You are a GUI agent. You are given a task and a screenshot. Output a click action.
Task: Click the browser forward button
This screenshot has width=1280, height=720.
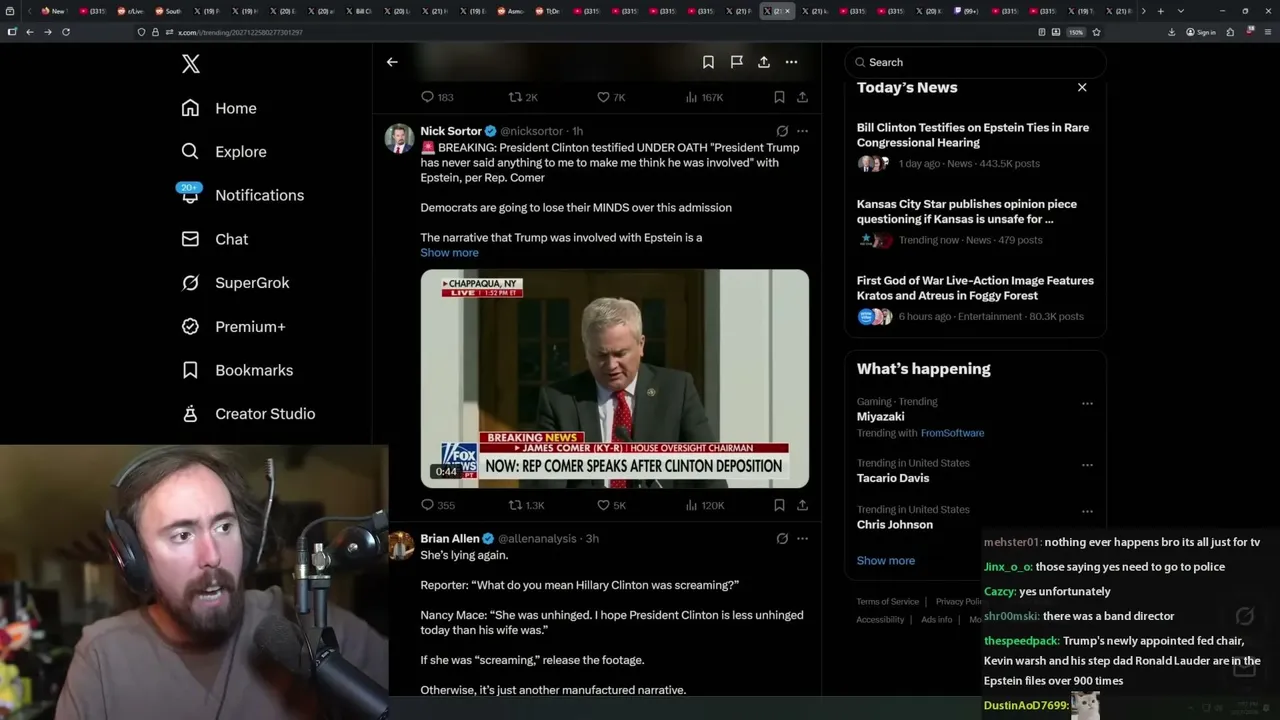47,32
